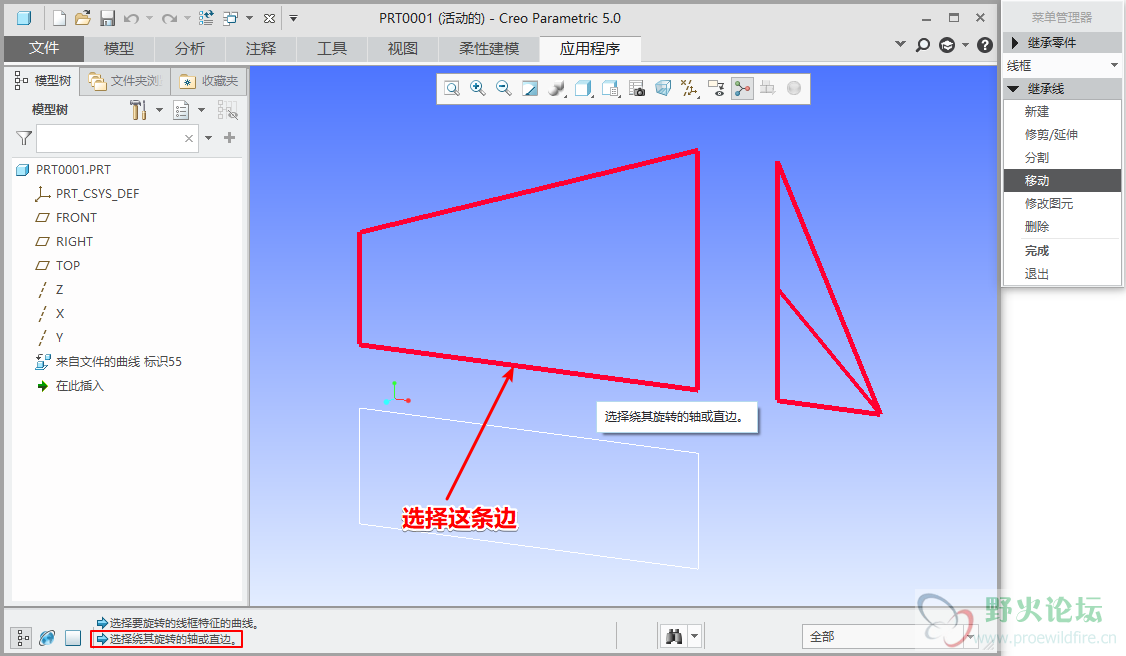The image size is (1126, 656).
Task: Switch to the 分析 ribbon tab
Action: [190, 48]
